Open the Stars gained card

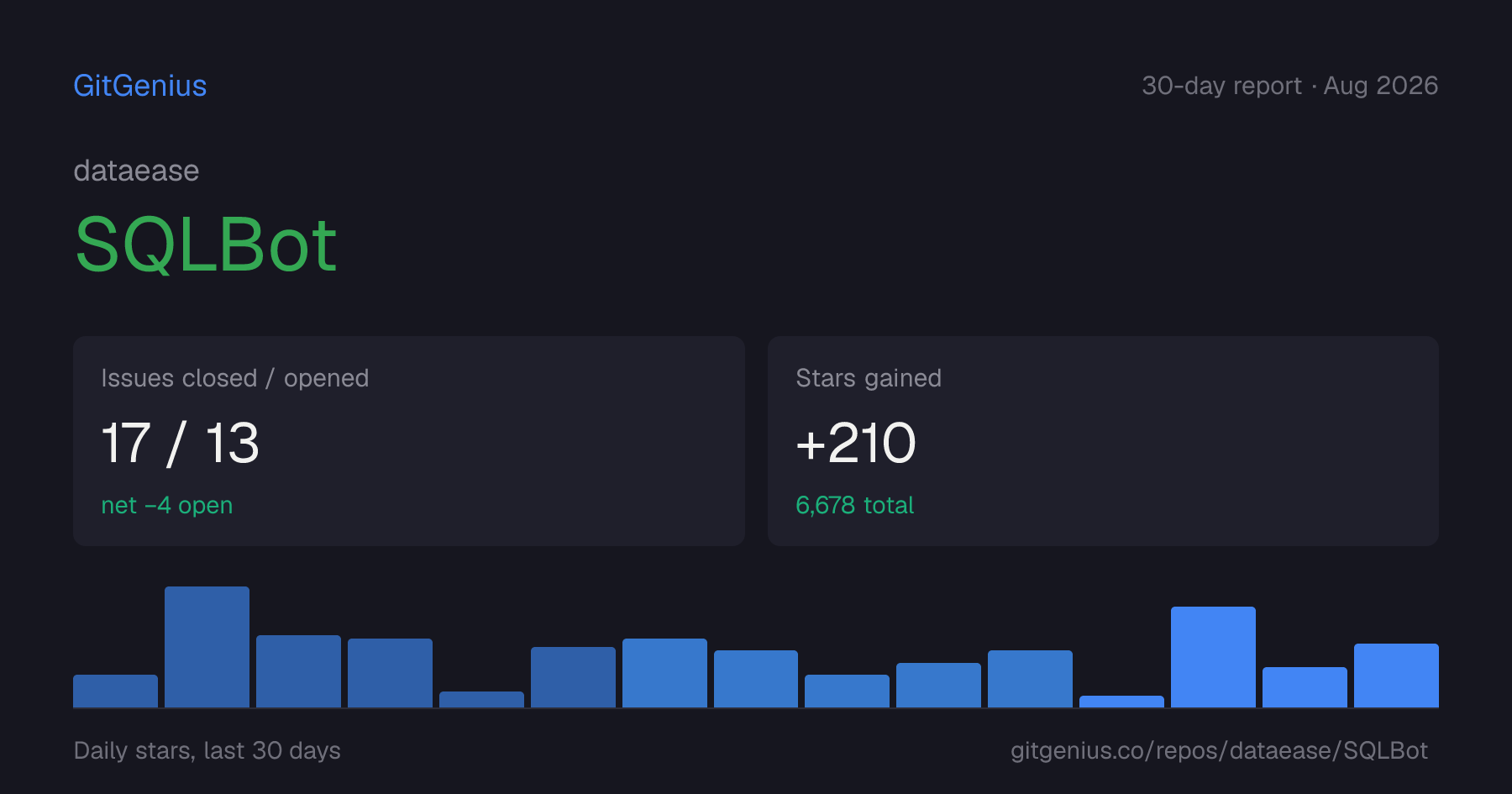(x=1103, y=441)
